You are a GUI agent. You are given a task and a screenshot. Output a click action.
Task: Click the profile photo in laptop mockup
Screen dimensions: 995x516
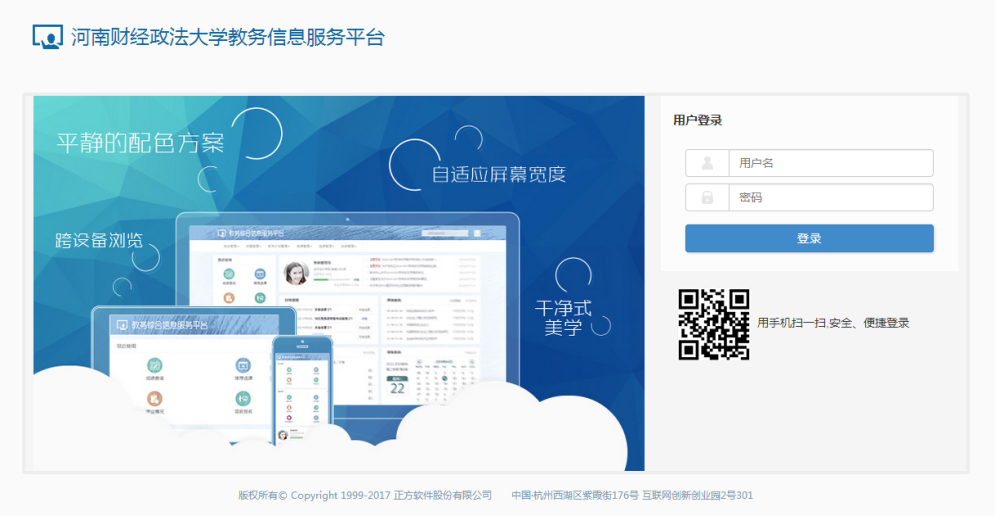point(296,273)
